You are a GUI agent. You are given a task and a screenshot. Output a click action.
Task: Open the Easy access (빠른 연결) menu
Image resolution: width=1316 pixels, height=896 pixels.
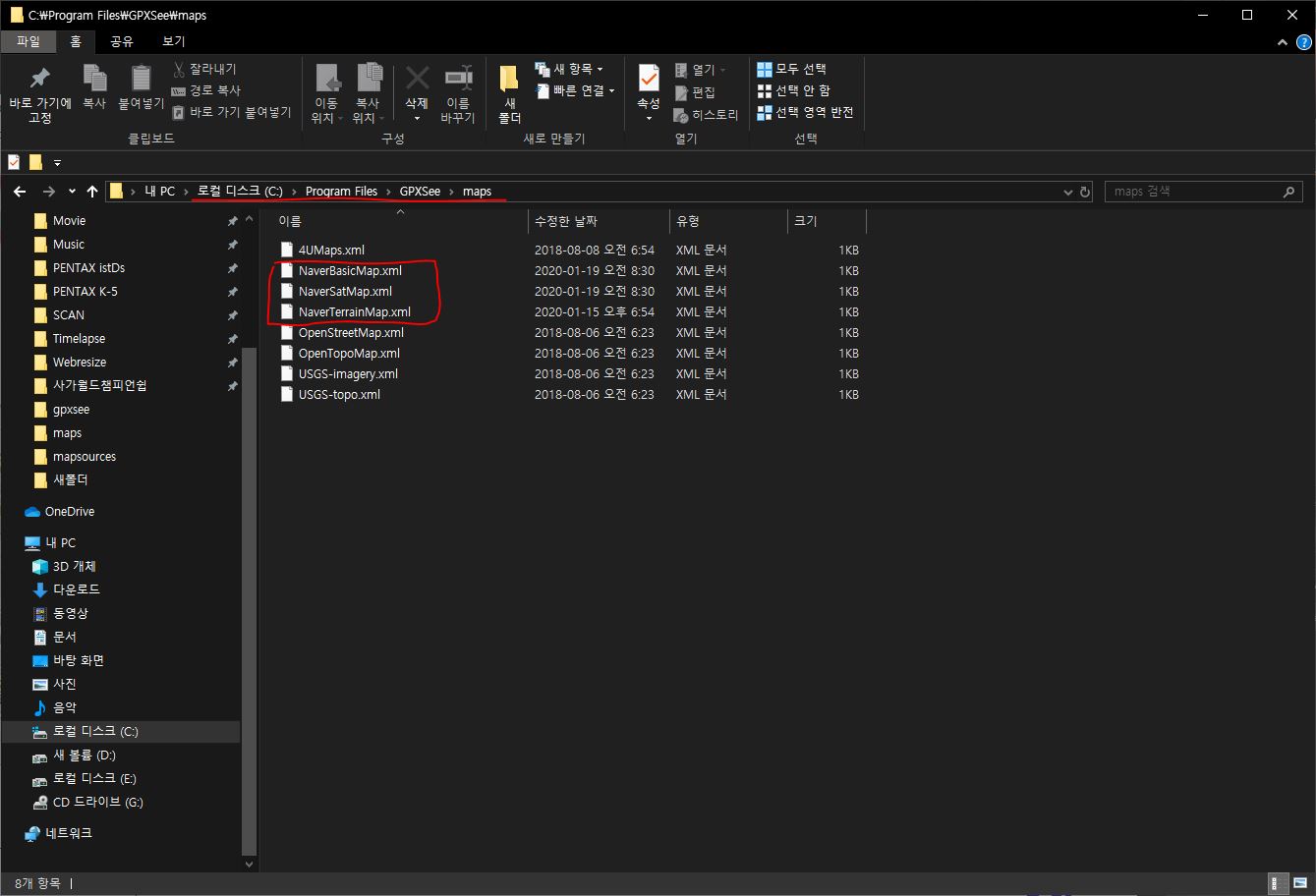click(575, 90)
